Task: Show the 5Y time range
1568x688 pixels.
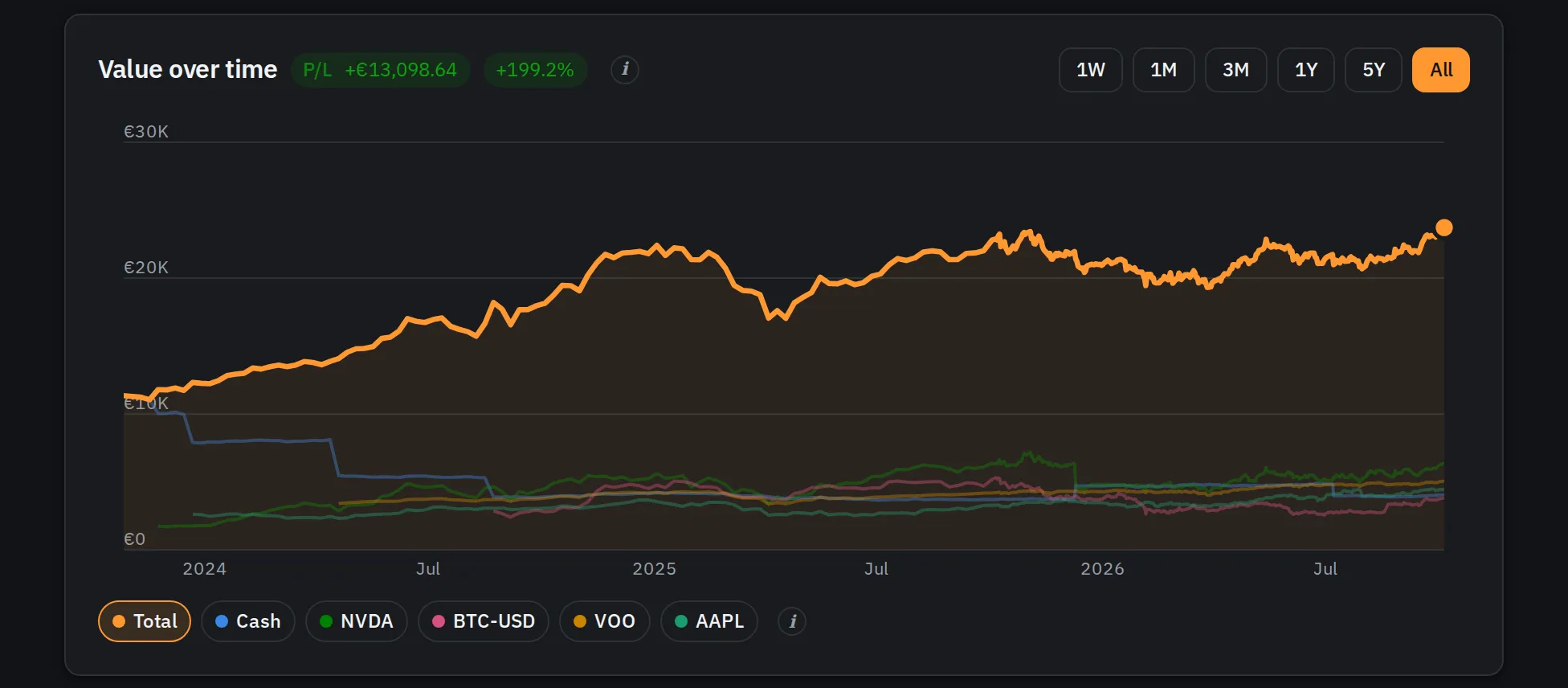Action: coord(1374,70)
